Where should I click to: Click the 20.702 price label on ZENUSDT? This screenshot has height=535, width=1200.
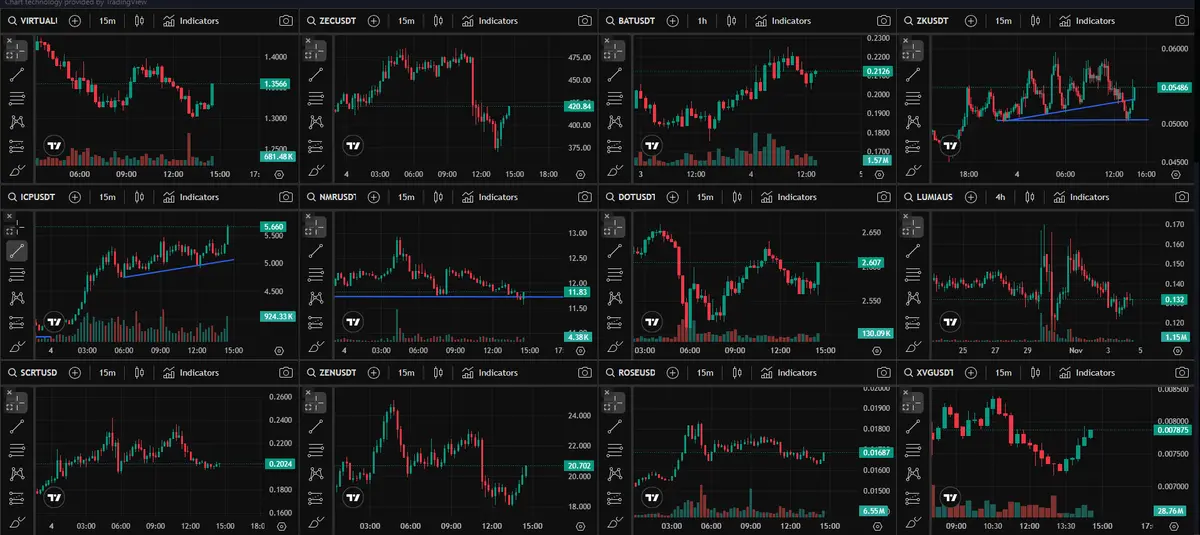(x=577, y=466)
